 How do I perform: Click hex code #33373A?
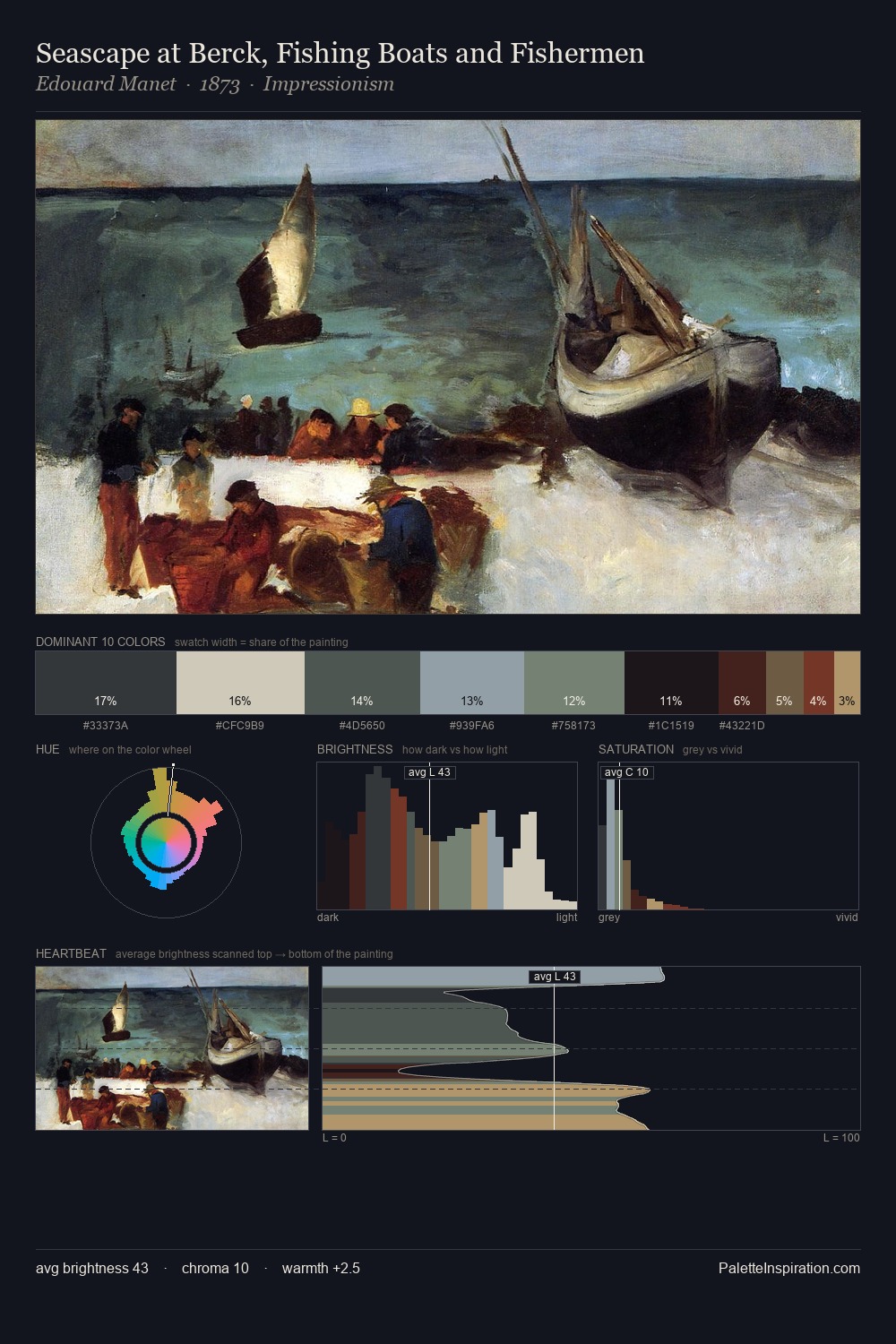tap(106, 726)
